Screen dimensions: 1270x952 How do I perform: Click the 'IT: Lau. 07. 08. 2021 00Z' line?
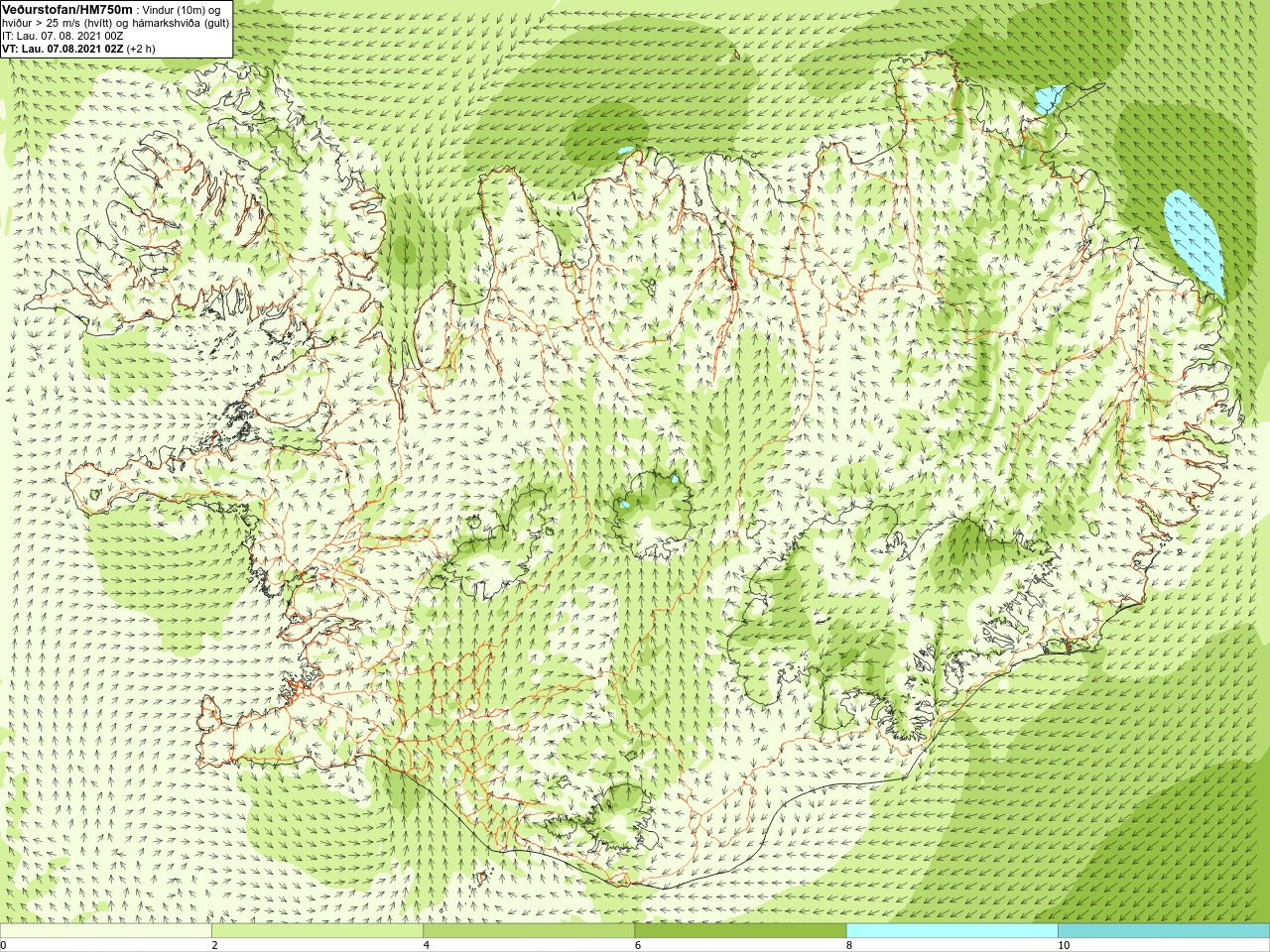pyautogui.click(x=63, y=36)
